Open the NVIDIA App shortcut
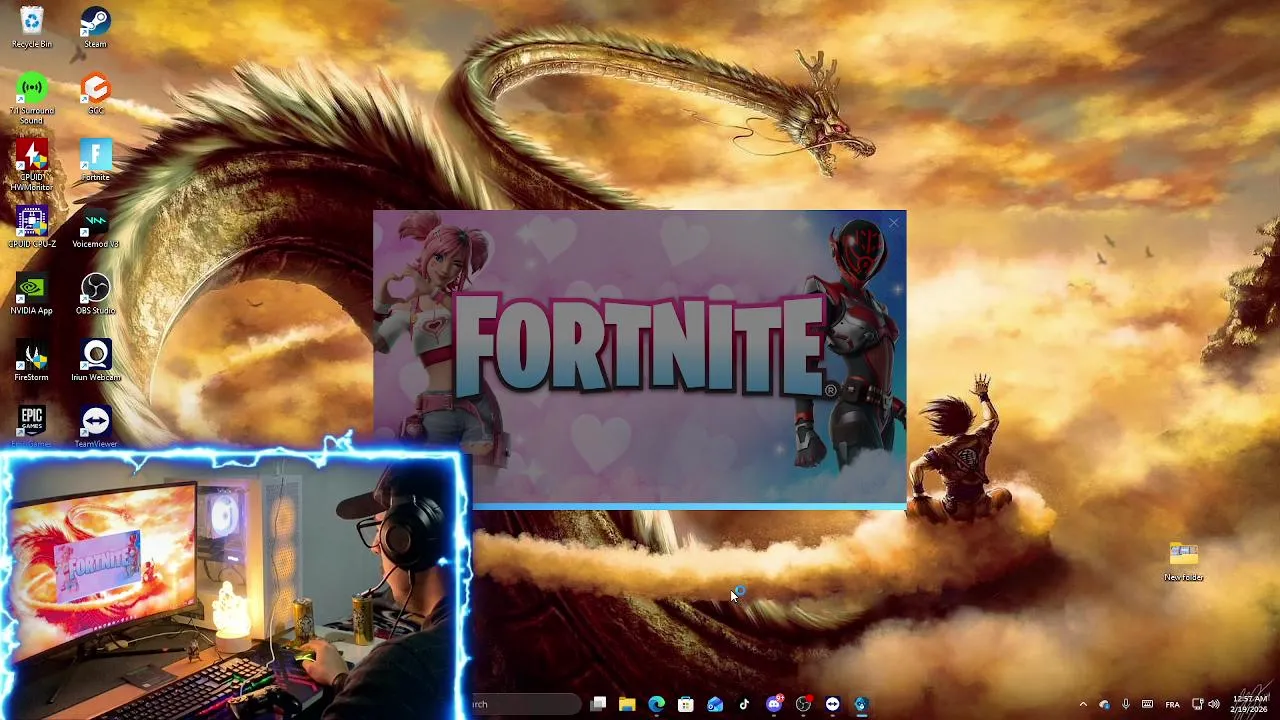This screenshot has height=720, width=1280. [31, 294]
